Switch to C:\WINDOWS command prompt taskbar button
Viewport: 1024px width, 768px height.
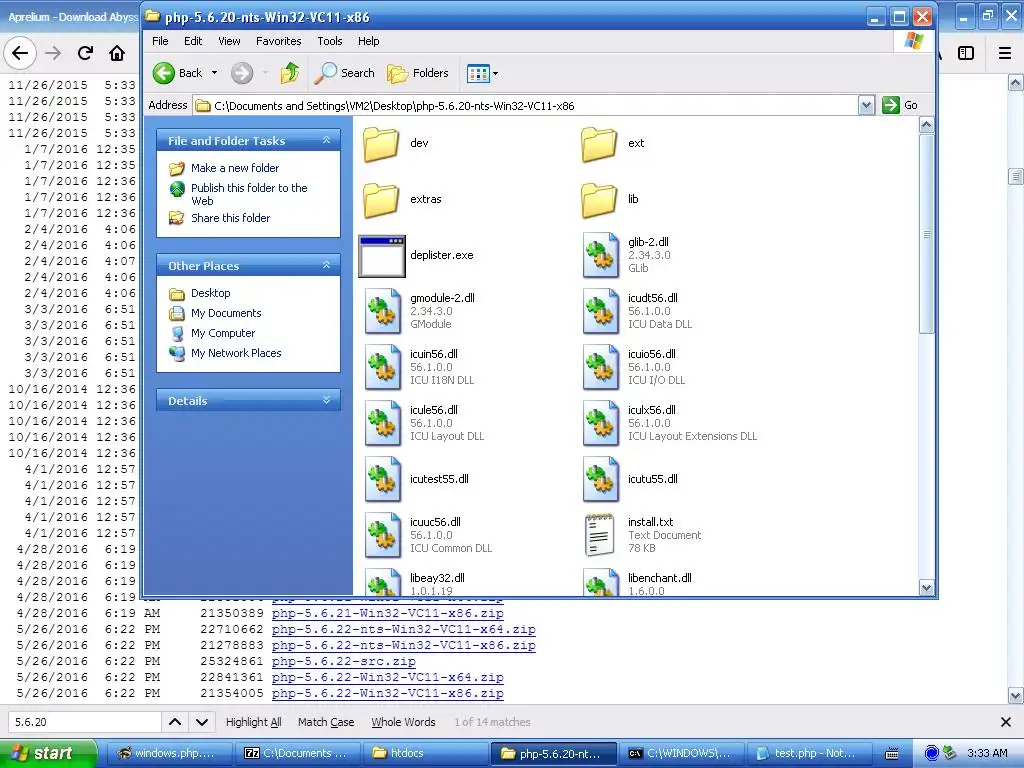click(680, 754)
